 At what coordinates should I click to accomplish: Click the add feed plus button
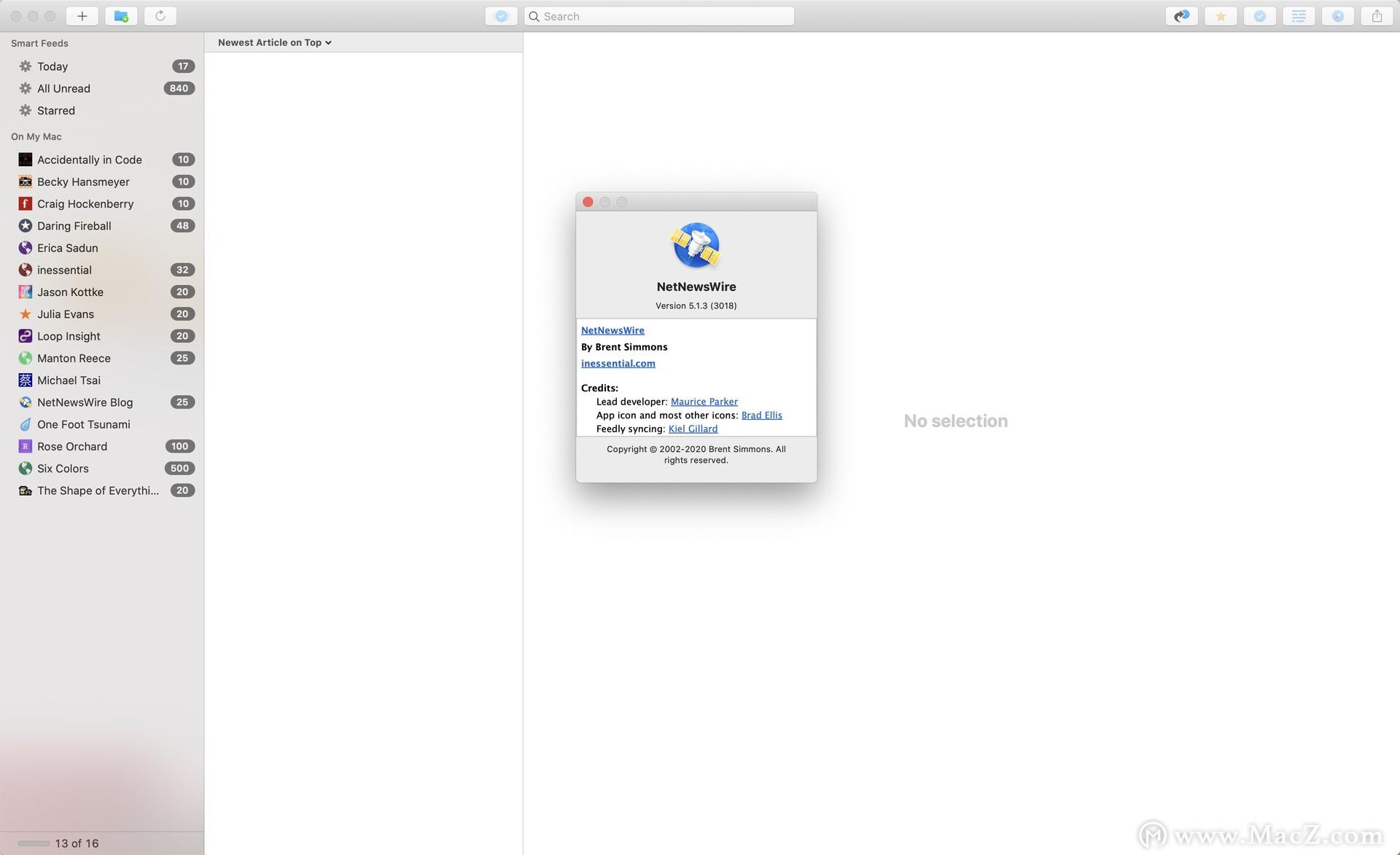pos(82,16)
